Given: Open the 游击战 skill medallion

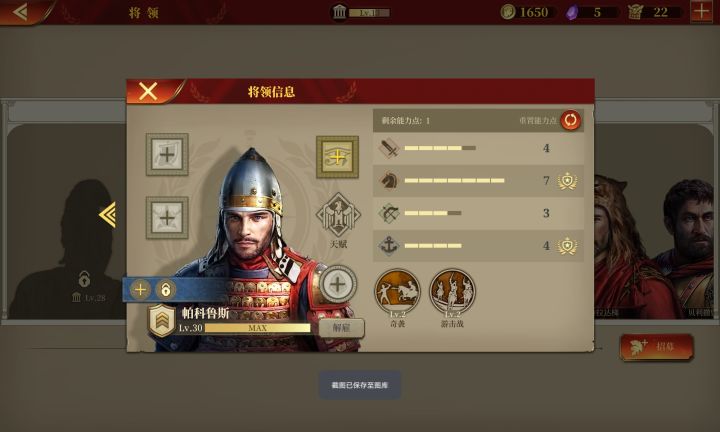Looking at the screenshot, I should 452,292.
